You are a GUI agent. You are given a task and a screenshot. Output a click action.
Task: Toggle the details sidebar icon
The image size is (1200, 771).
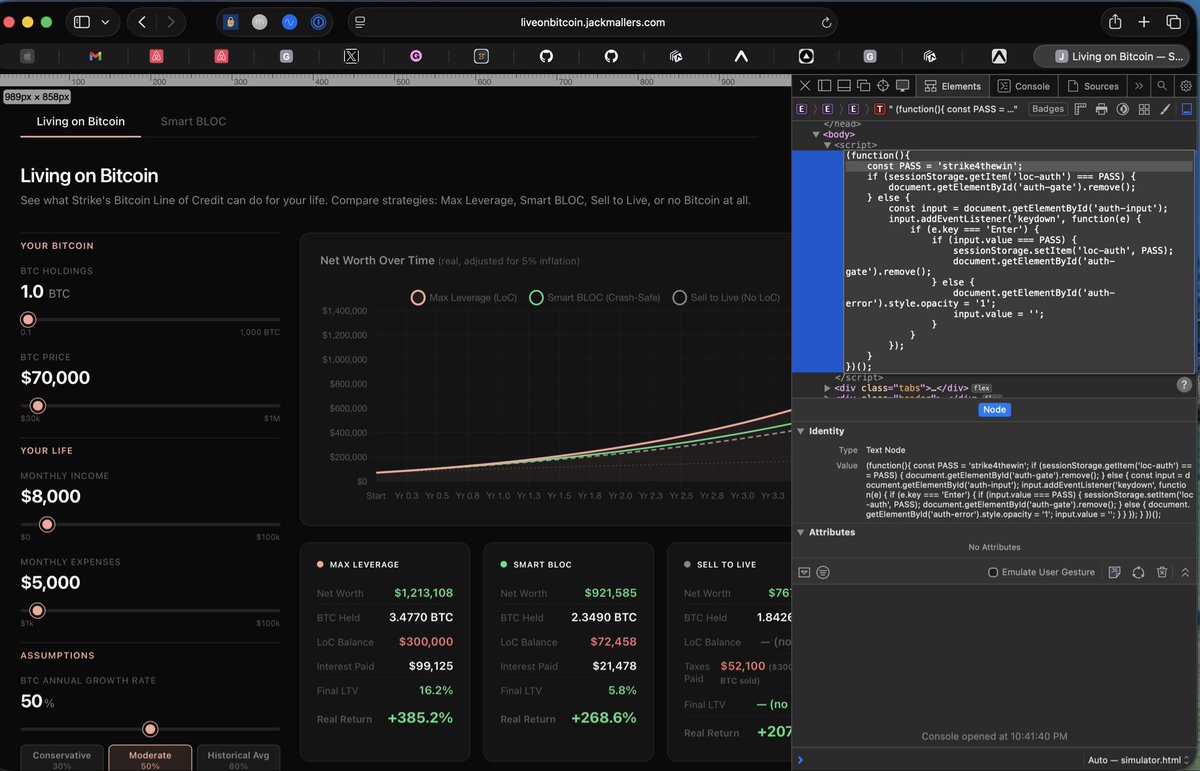coord(1187,109)
